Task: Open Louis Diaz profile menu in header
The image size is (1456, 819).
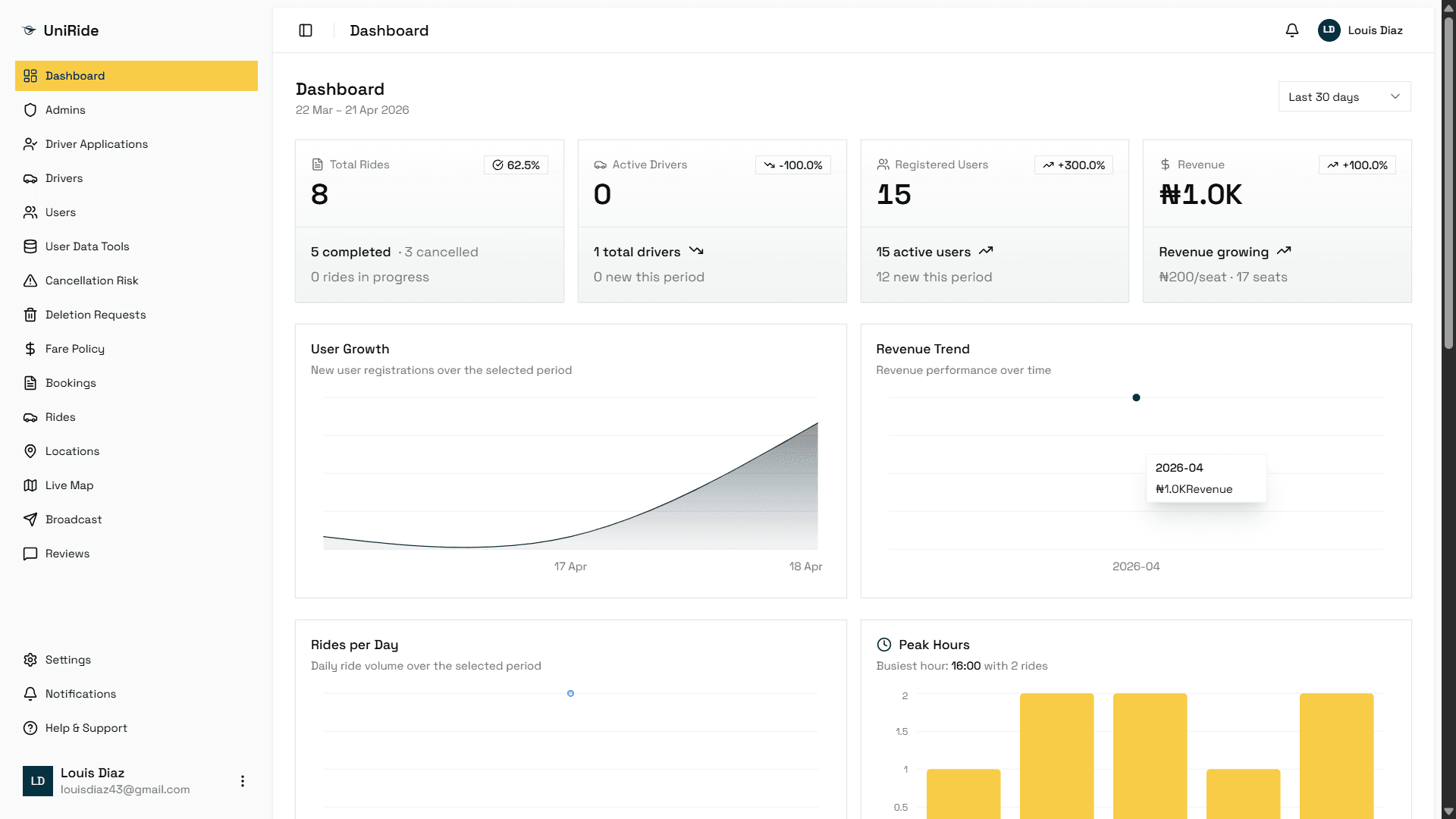Action: (x=1360, y=30)
